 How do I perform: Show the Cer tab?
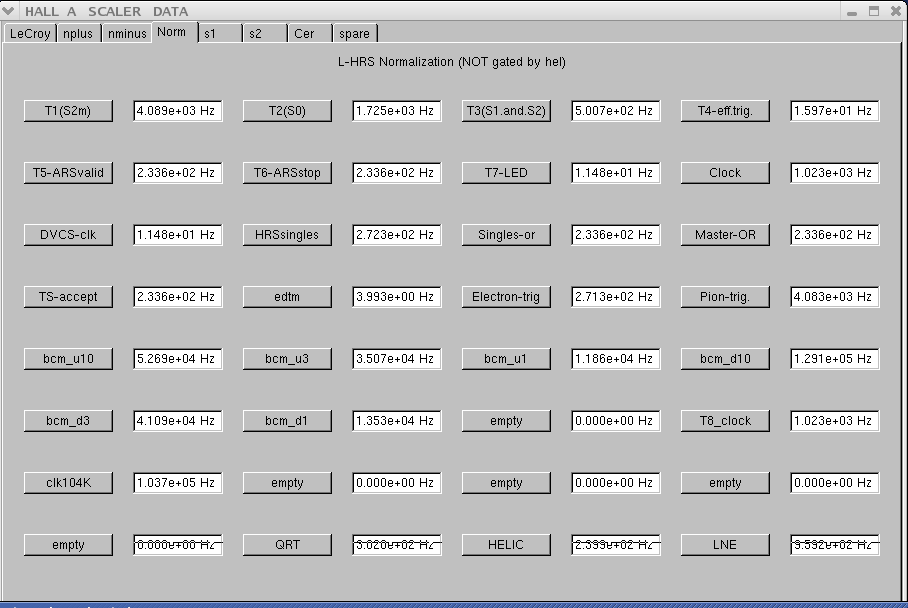pyautogui.click(x=310, y=34)
